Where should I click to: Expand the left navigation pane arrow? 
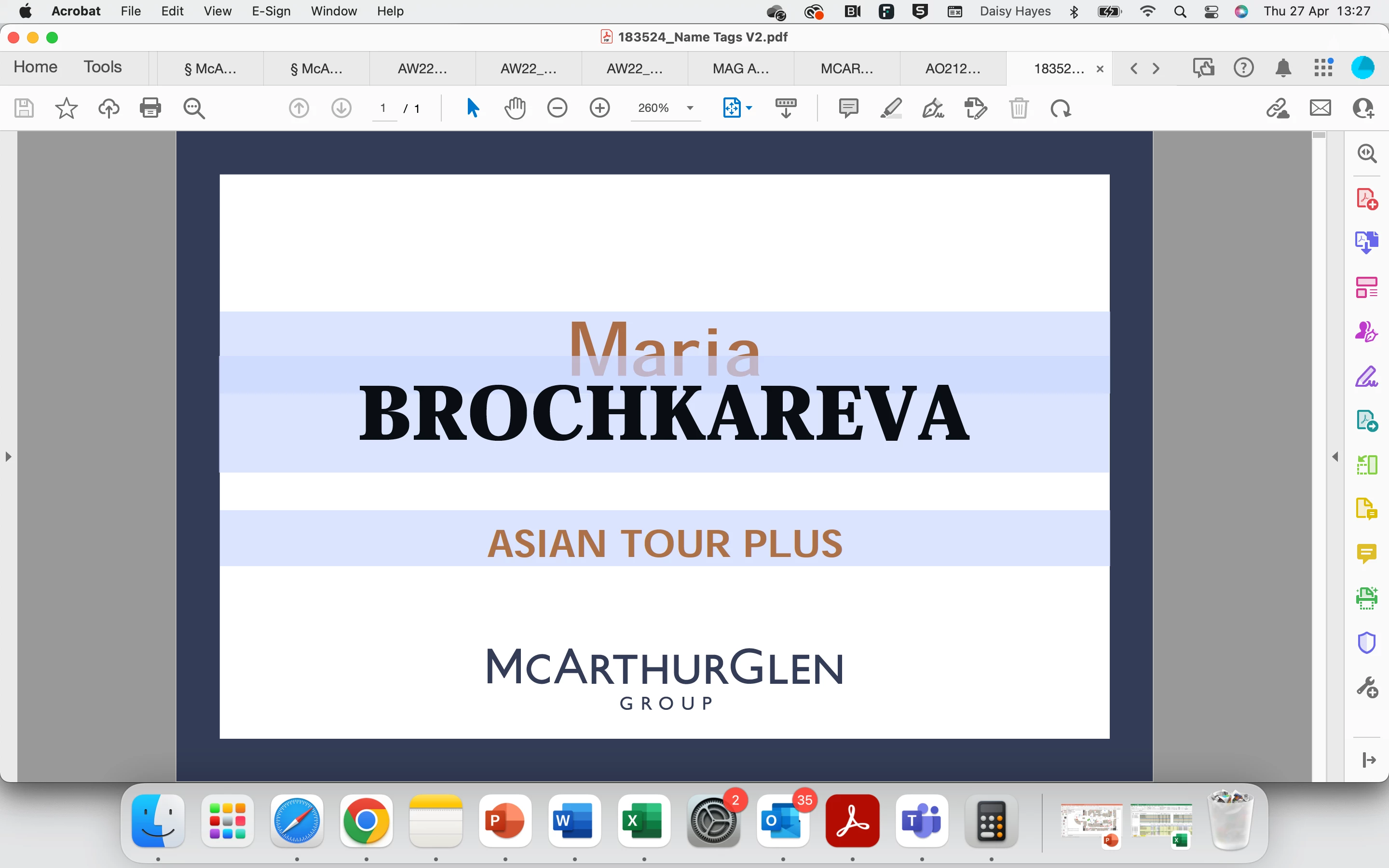tap(8, 457)
